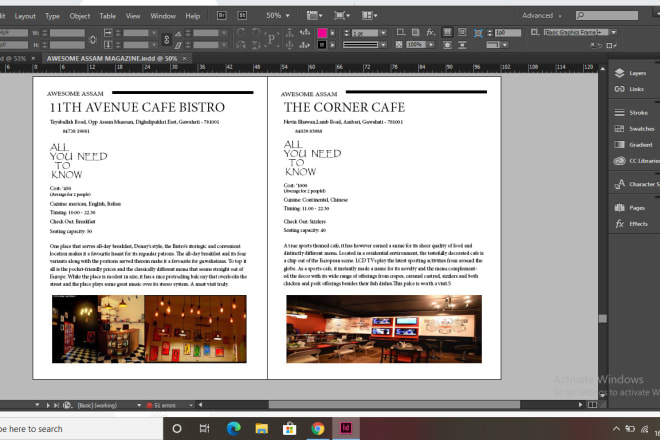Open the Pages panel

point(629,208)
